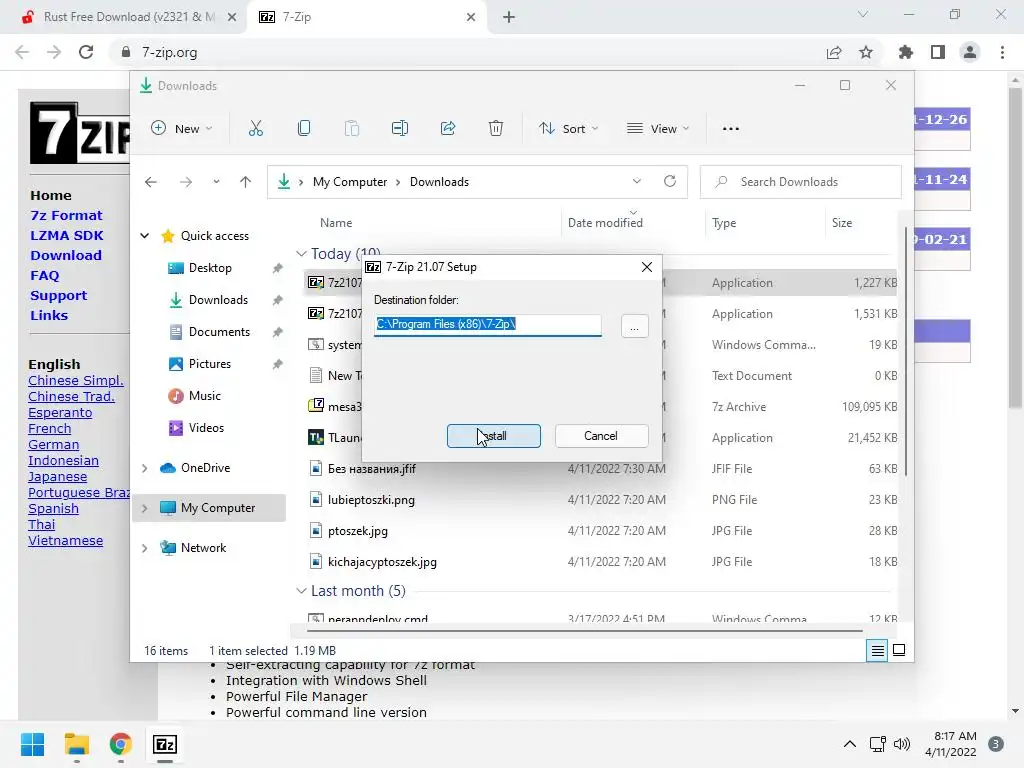Sort by the Name column header

point(336,223)
